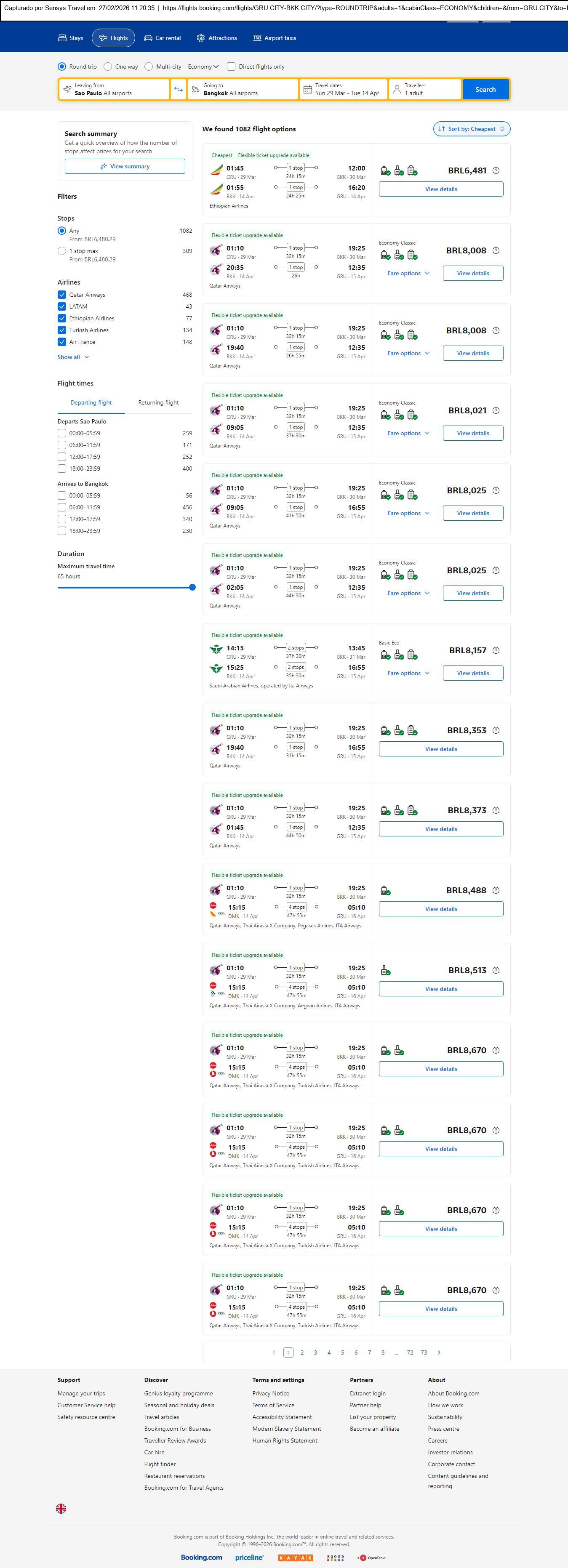
Task: Open the Economy cabin class dropdown
Action: point(203,67)
